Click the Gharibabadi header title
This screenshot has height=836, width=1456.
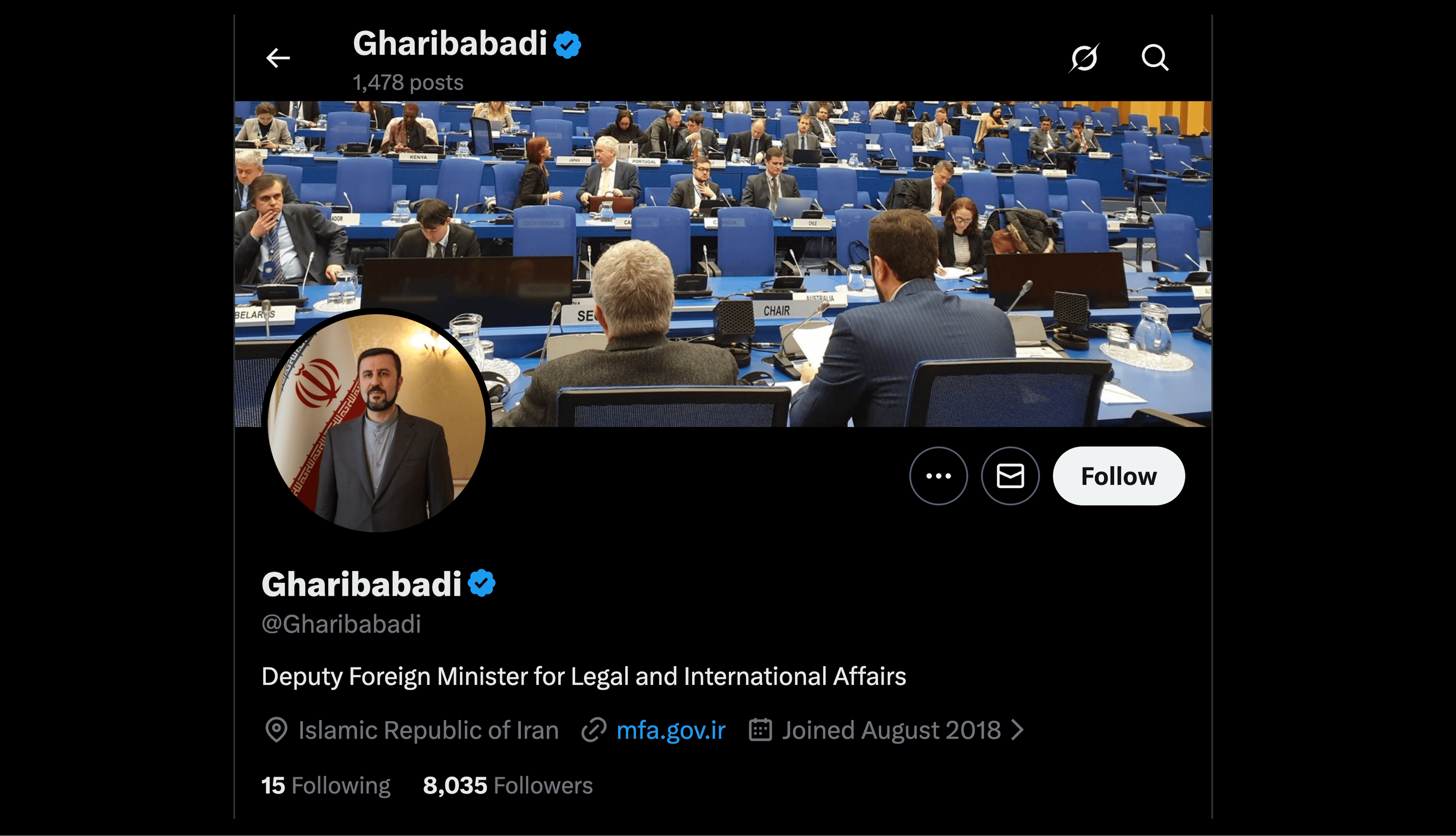point(450,44)
